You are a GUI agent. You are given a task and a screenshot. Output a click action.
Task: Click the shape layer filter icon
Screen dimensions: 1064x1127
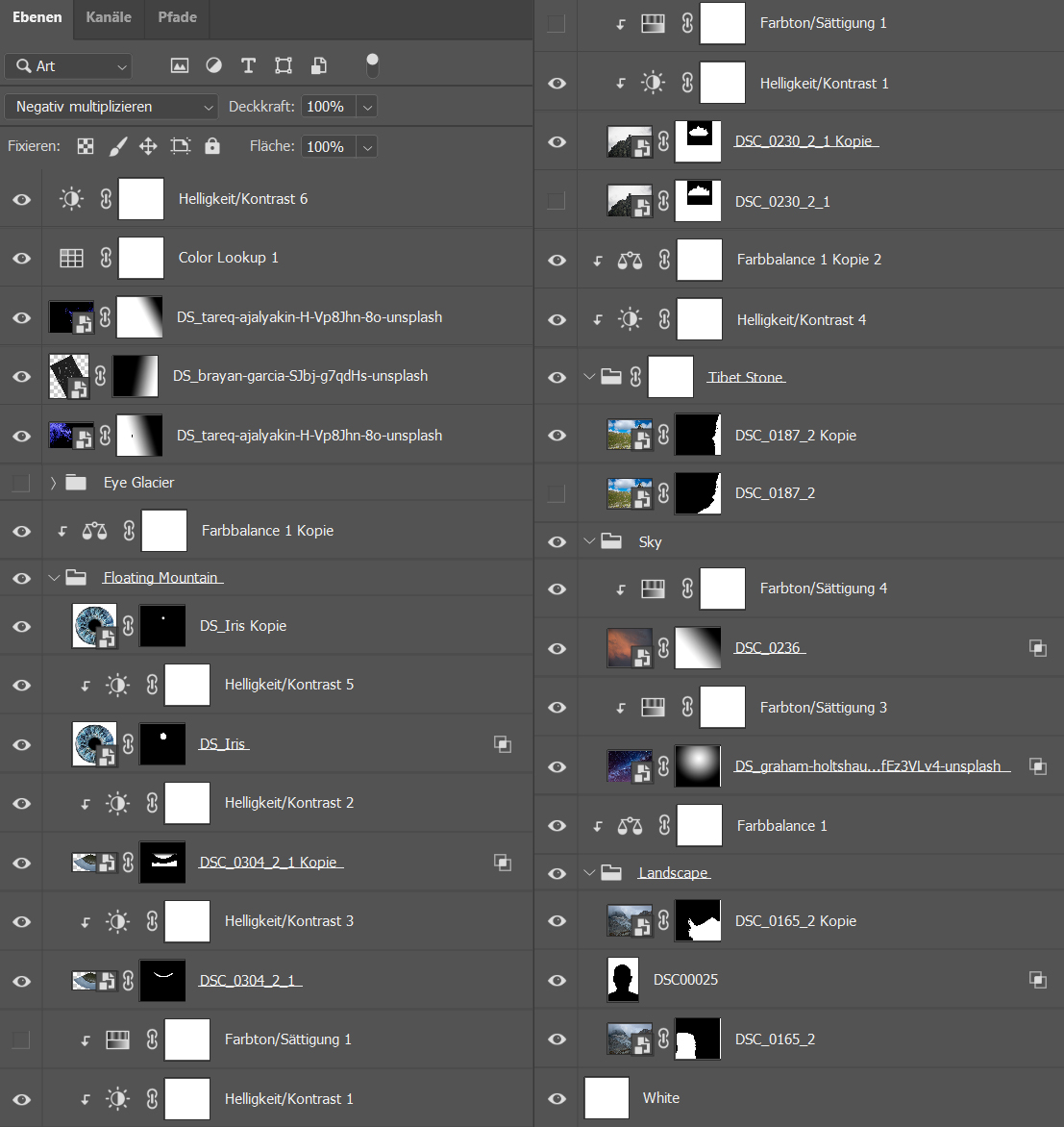point(284,65)
